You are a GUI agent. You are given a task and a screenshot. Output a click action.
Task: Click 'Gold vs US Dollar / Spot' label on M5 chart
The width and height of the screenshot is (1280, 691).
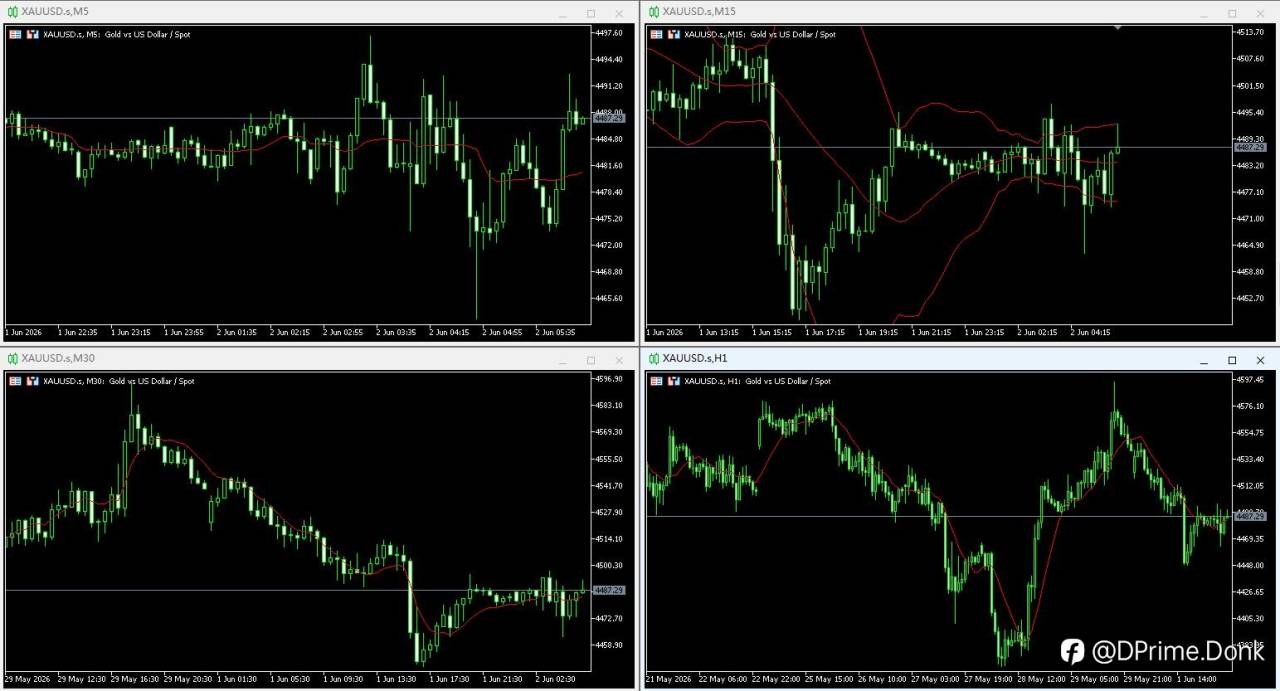pos(148,34)
